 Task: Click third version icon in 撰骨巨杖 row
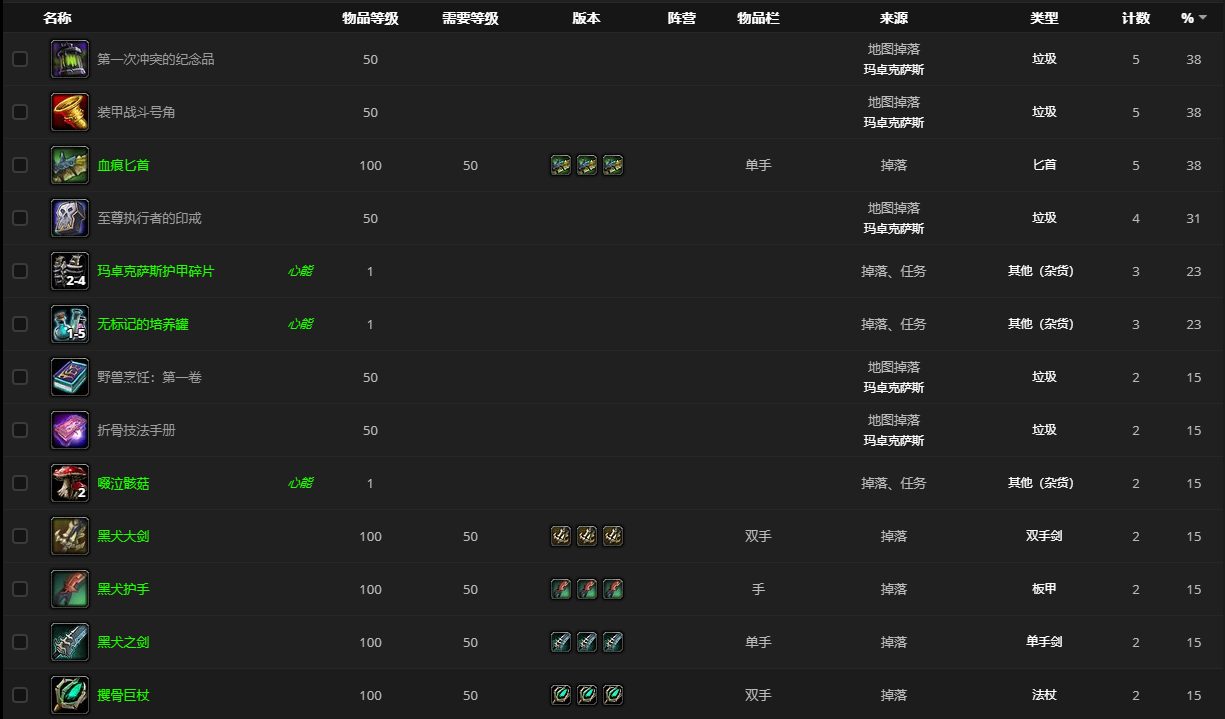click(613, 695)
